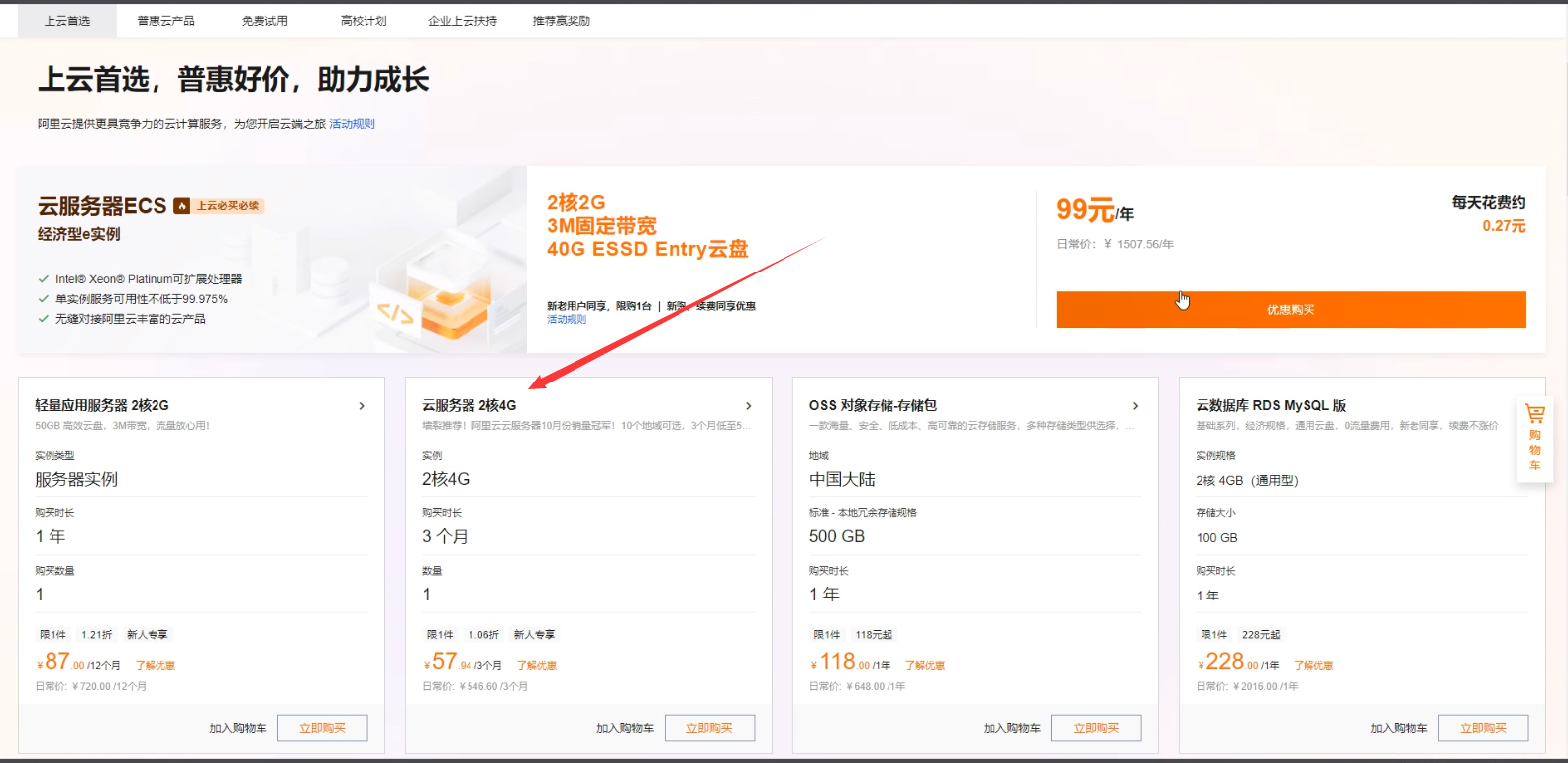Select the 2核4G instance field
Image resolution: width=1568 pixels, height=763 pixels.
tap(588, 480)
